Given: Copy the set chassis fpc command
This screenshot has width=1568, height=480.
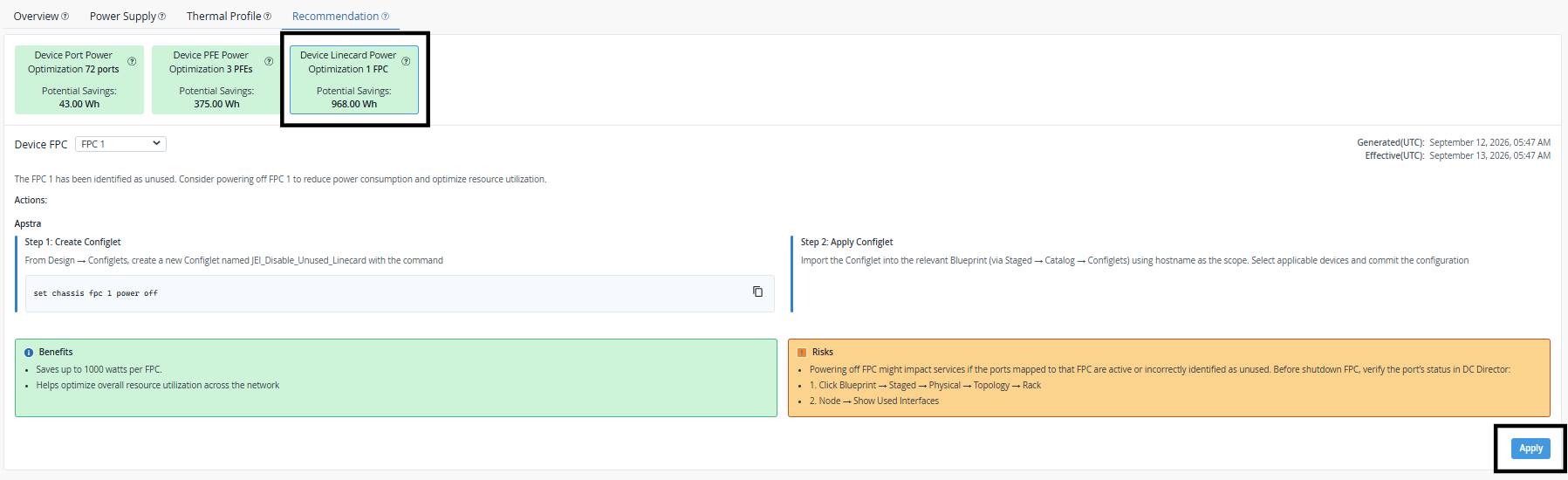Looking at the screenshot, I should 757,291.
